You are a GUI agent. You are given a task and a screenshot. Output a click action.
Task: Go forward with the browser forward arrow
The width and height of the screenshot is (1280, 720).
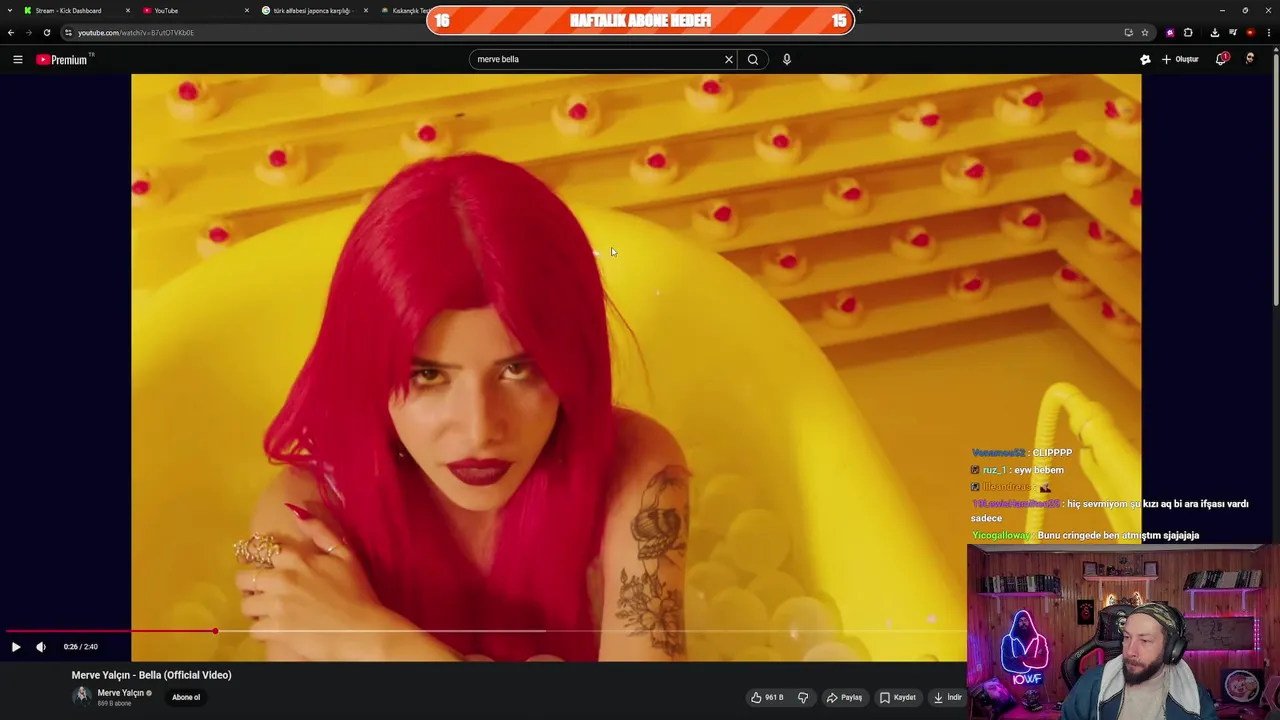(29, 32)
